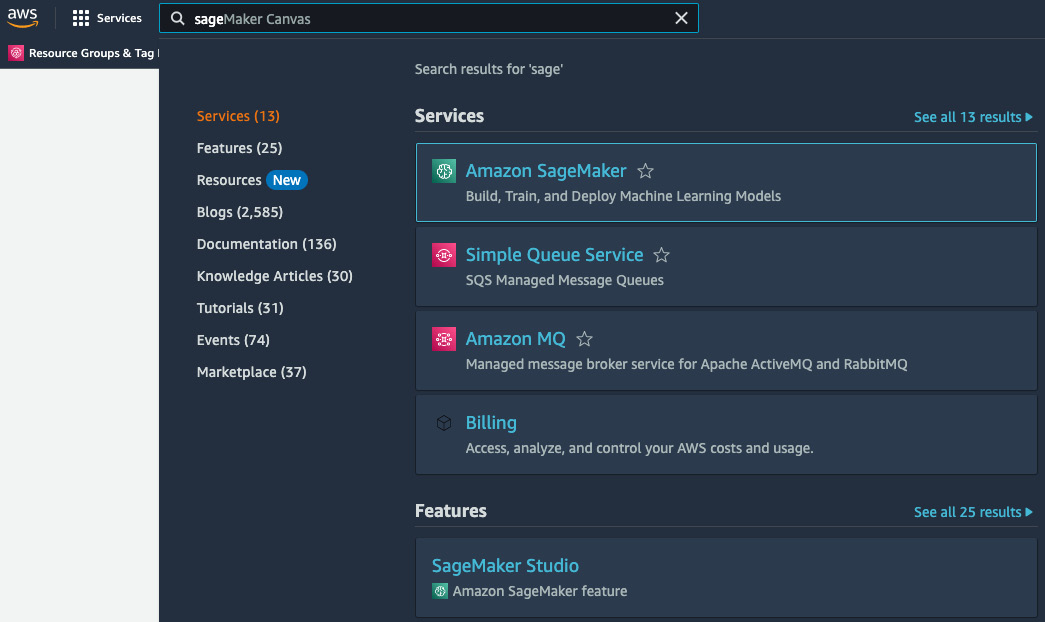The height and width of the screenshot is (622, 1045).
Task: Favorite Simple Queue Service with the star
Action: (661, 255)
